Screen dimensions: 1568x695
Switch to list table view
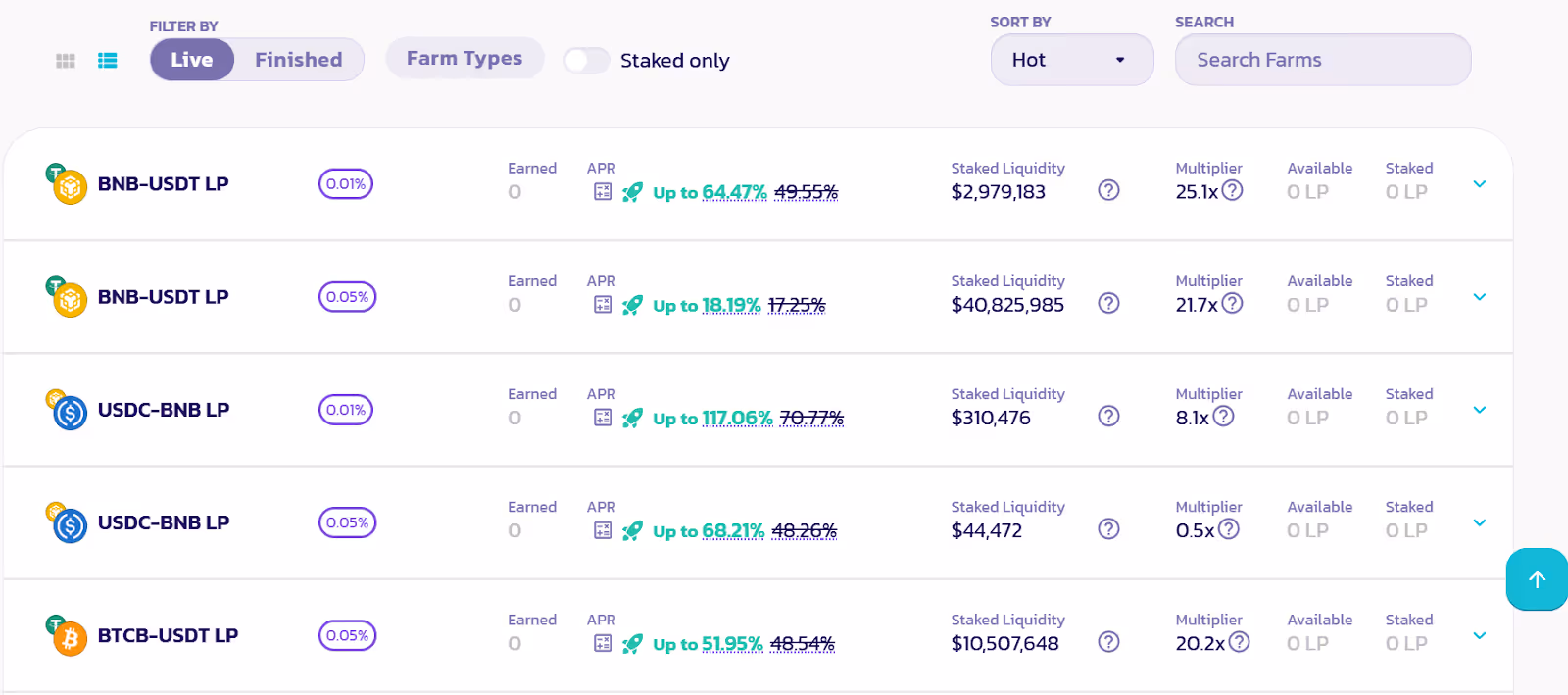(x=108, y=61)
